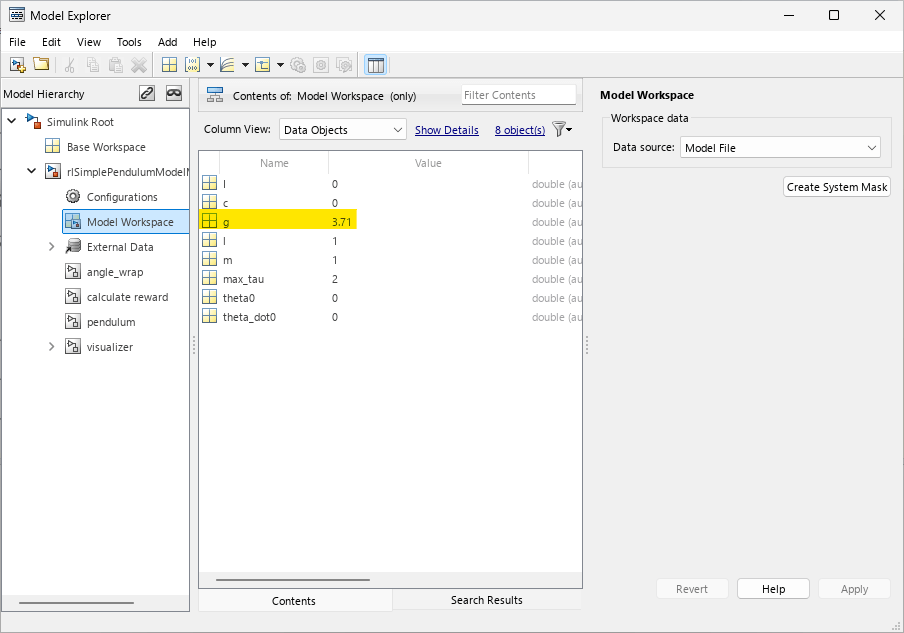Image resolution: width=904 pixels, height=633 pixels.
Task: Click the Add MATLAB Variable grid icon
Action: [169, 65]
